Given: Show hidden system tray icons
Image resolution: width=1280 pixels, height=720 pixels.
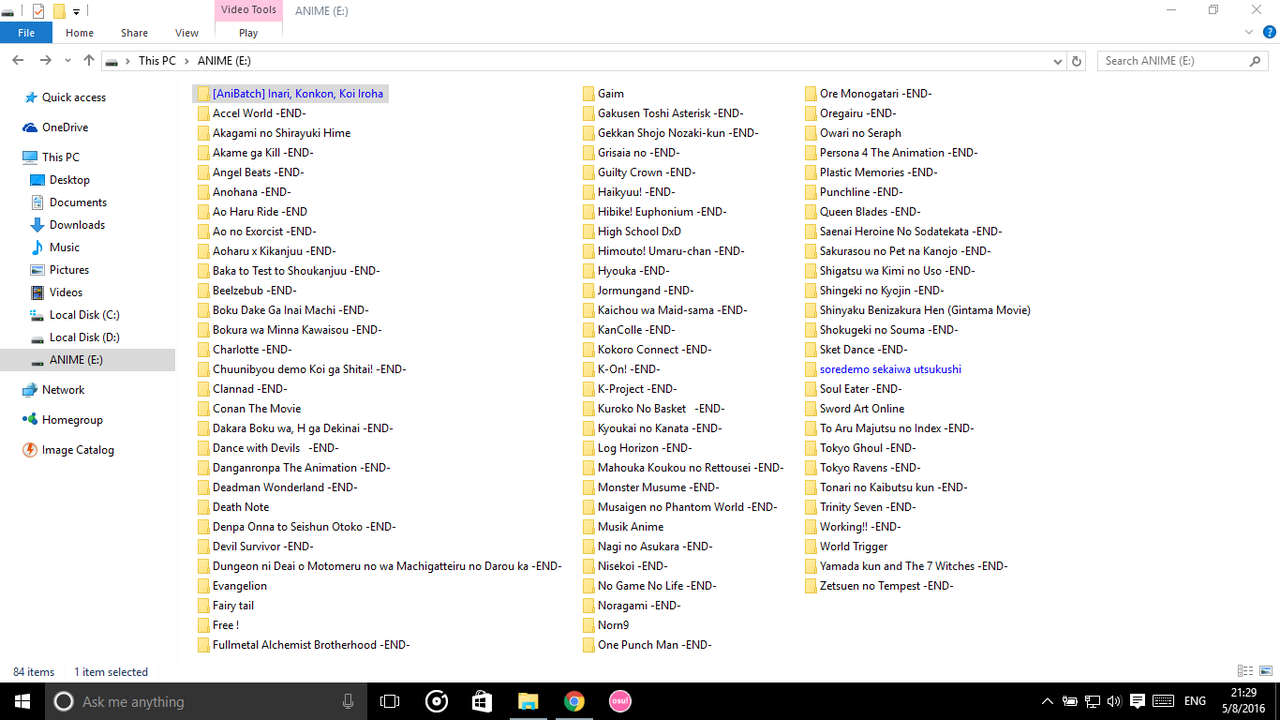Looking at the screenshot, I should 1047,701.
